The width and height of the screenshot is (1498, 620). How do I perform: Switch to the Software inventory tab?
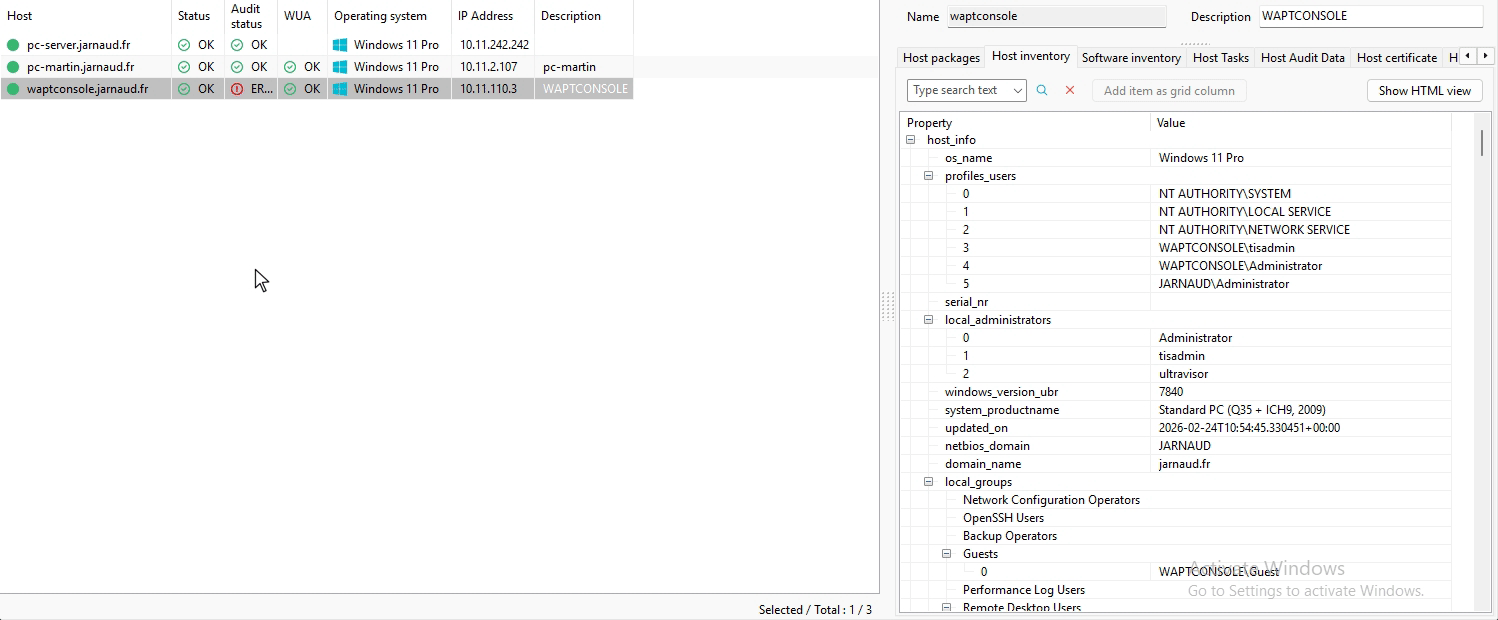1131,57
